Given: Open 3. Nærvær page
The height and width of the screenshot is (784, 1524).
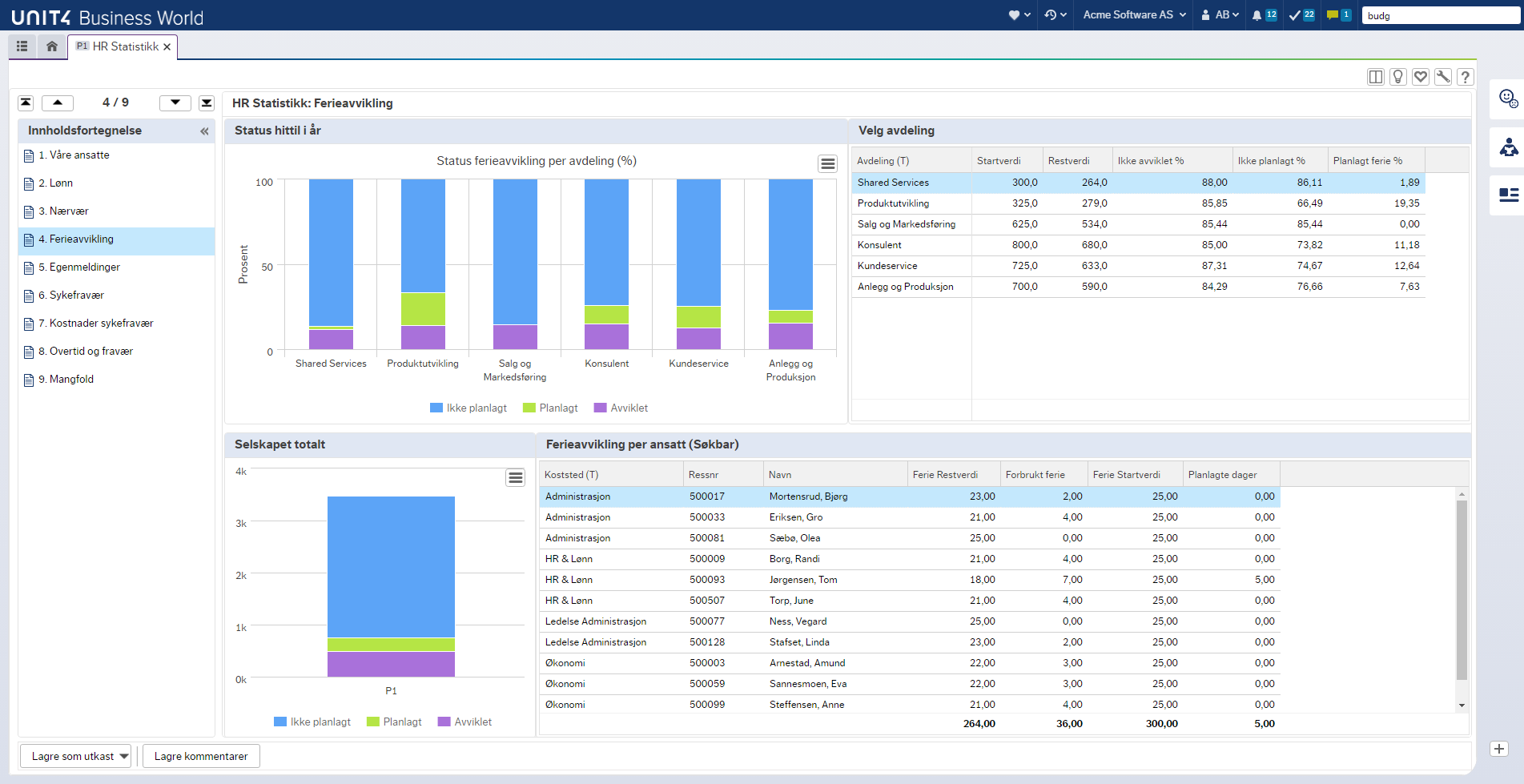Looking at the screenshot, I should (116, 211).
